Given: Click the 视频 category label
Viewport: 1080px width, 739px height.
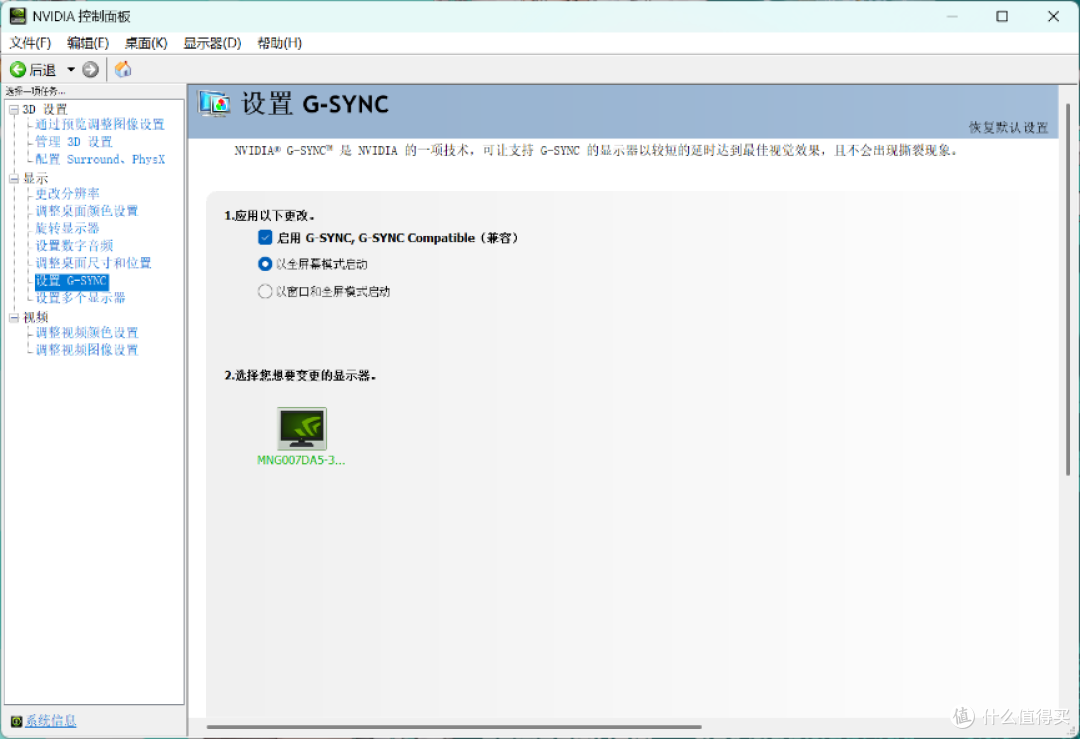Looking at the screenshot, I should coord(36,318).
